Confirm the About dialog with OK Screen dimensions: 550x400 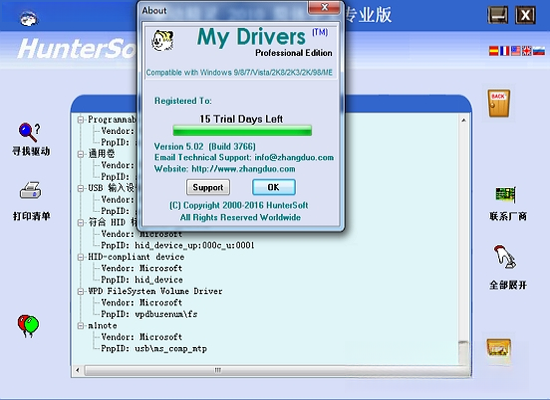pyautogui.click(x=274, y=187)
